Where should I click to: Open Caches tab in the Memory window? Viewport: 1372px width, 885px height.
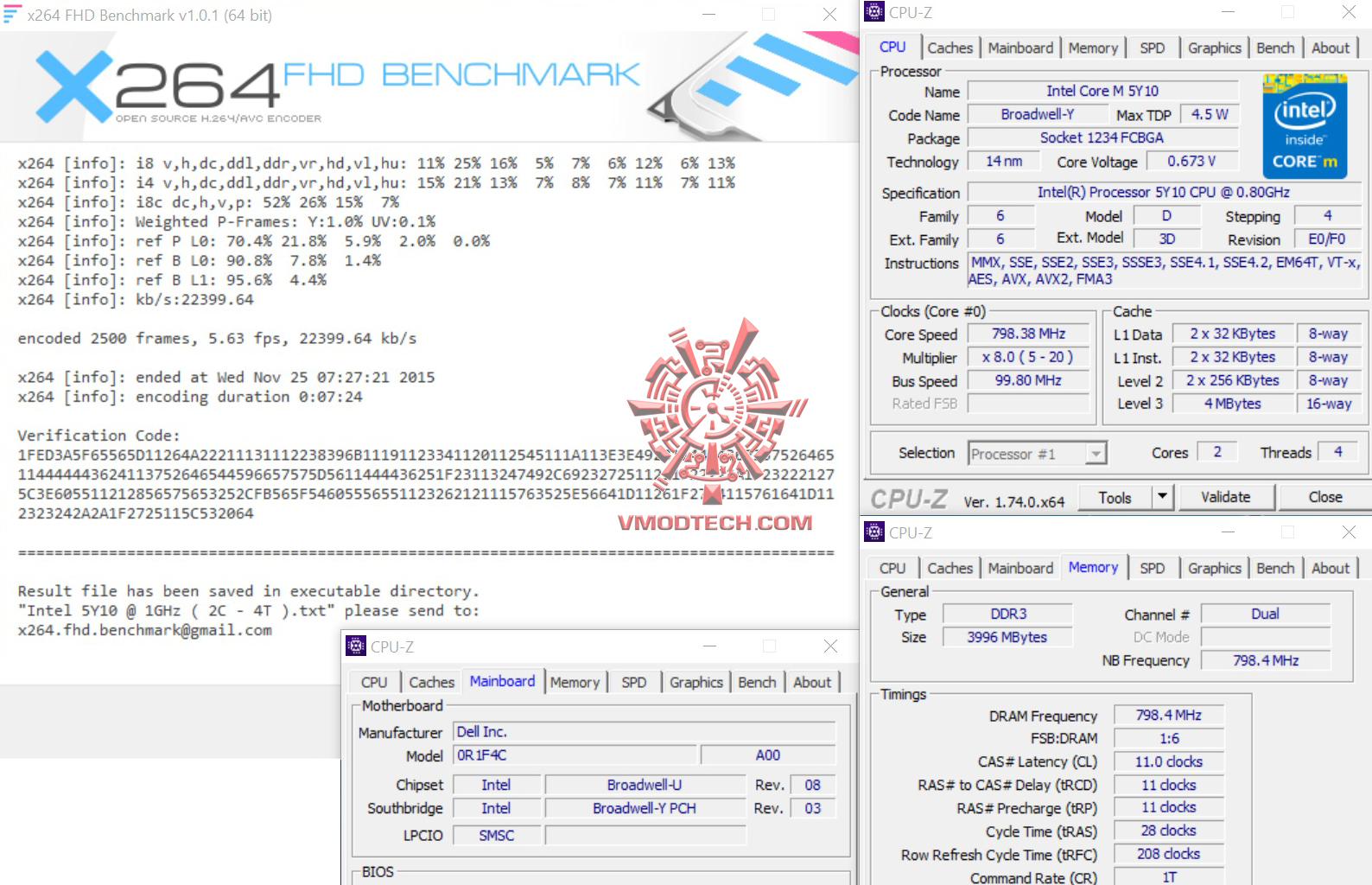click(950, 568)
